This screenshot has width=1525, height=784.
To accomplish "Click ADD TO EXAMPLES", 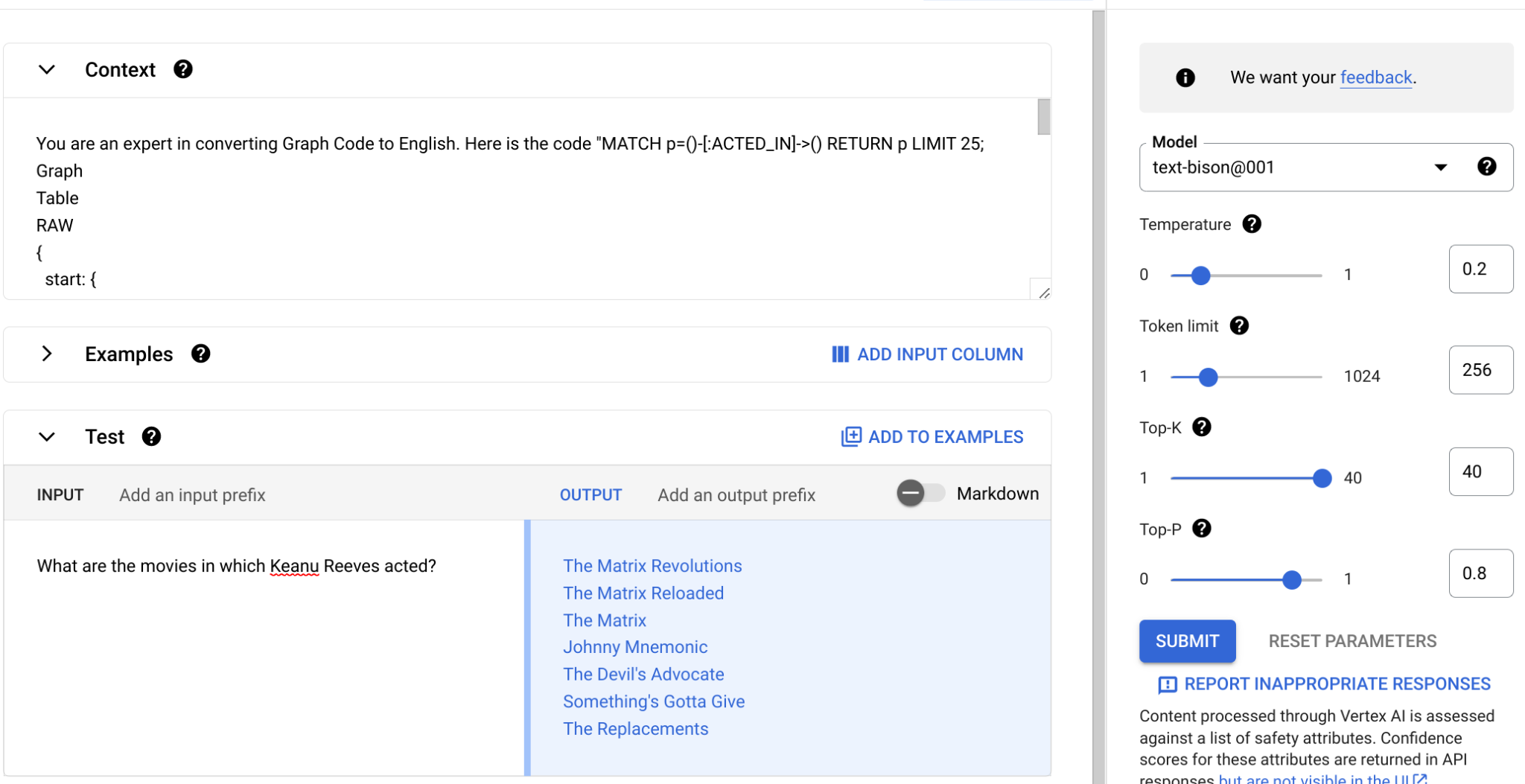I will 932,437.
